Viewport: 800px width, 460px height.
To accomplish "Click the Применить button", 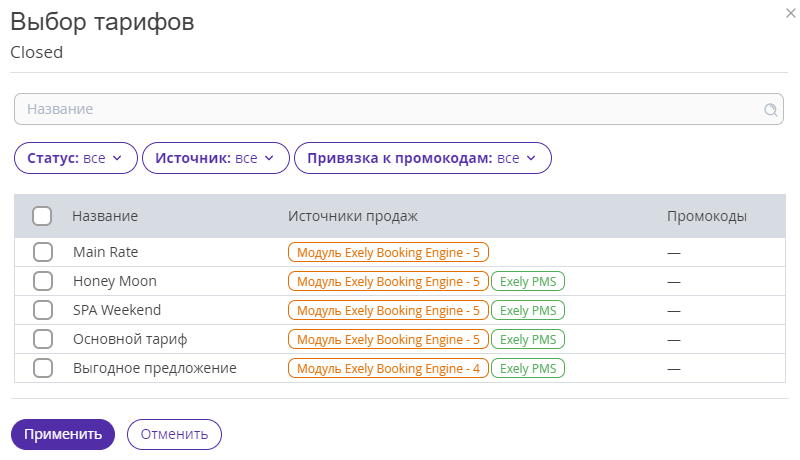I will [63, 435].
